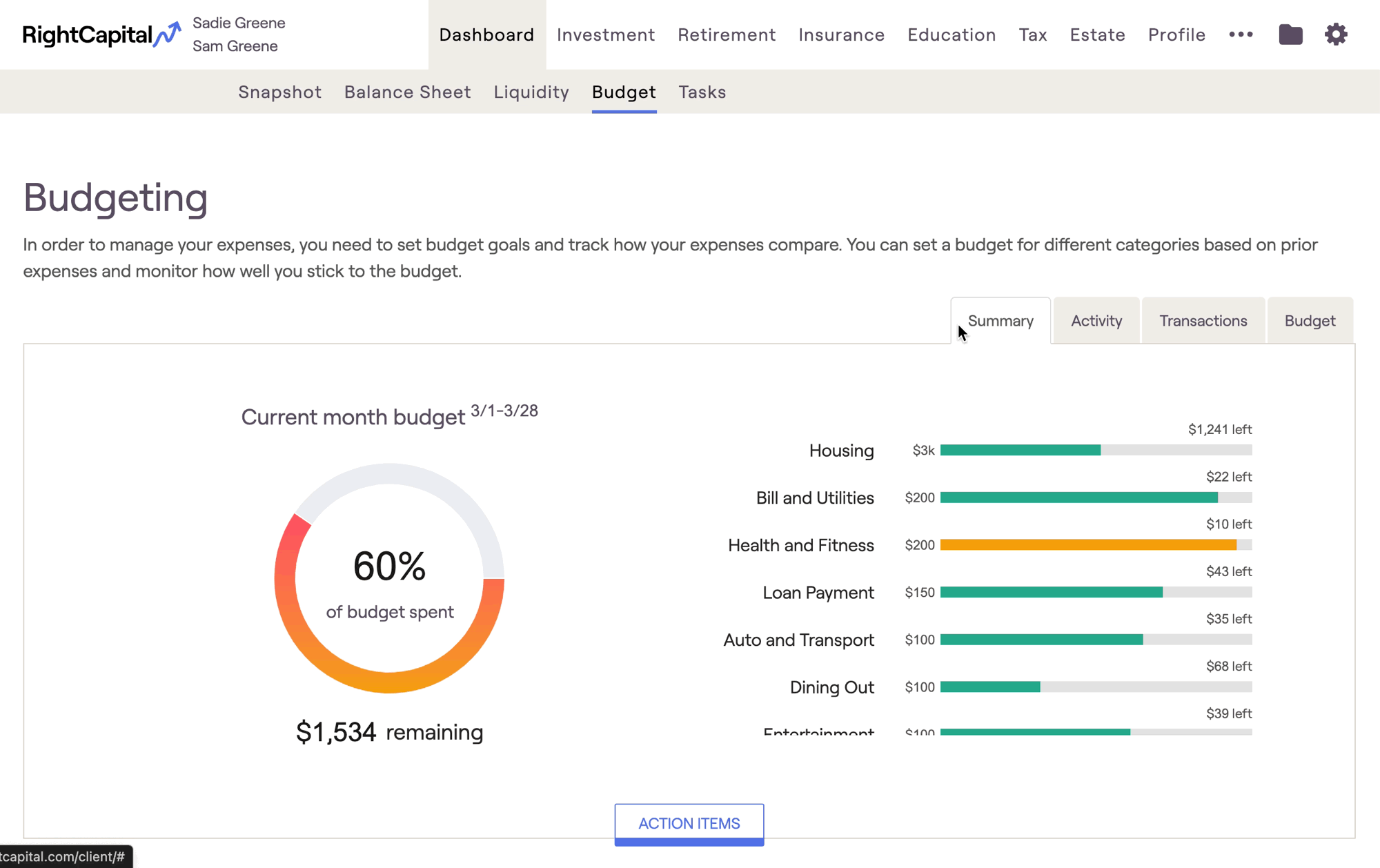Click the Dining Out category label
Image resolution: width=1380 pixels, height=868 pixels.
pos(831,687)
